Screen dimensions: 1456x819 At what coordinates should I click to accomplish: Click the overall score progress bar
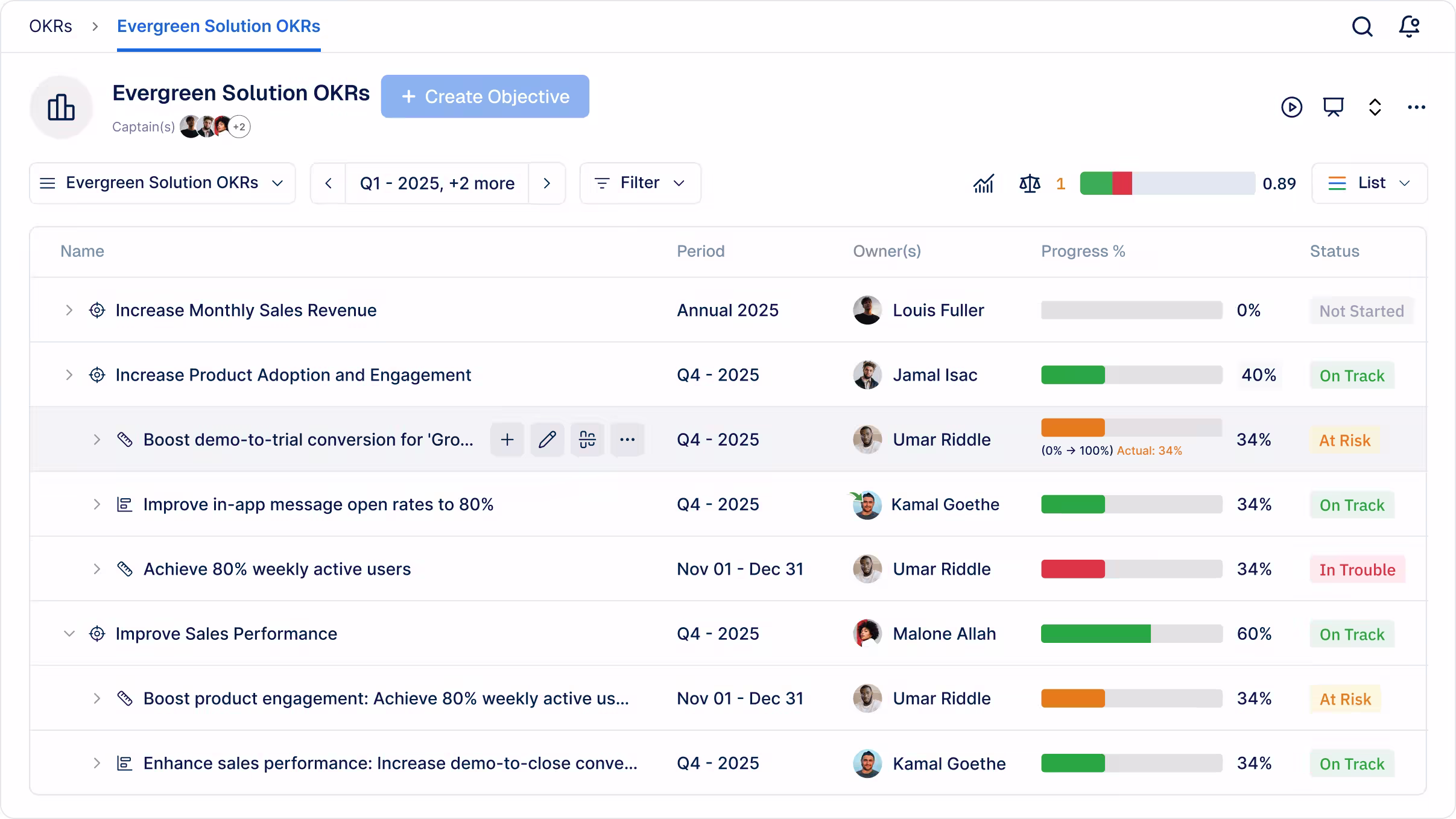tap(1167, 183)
